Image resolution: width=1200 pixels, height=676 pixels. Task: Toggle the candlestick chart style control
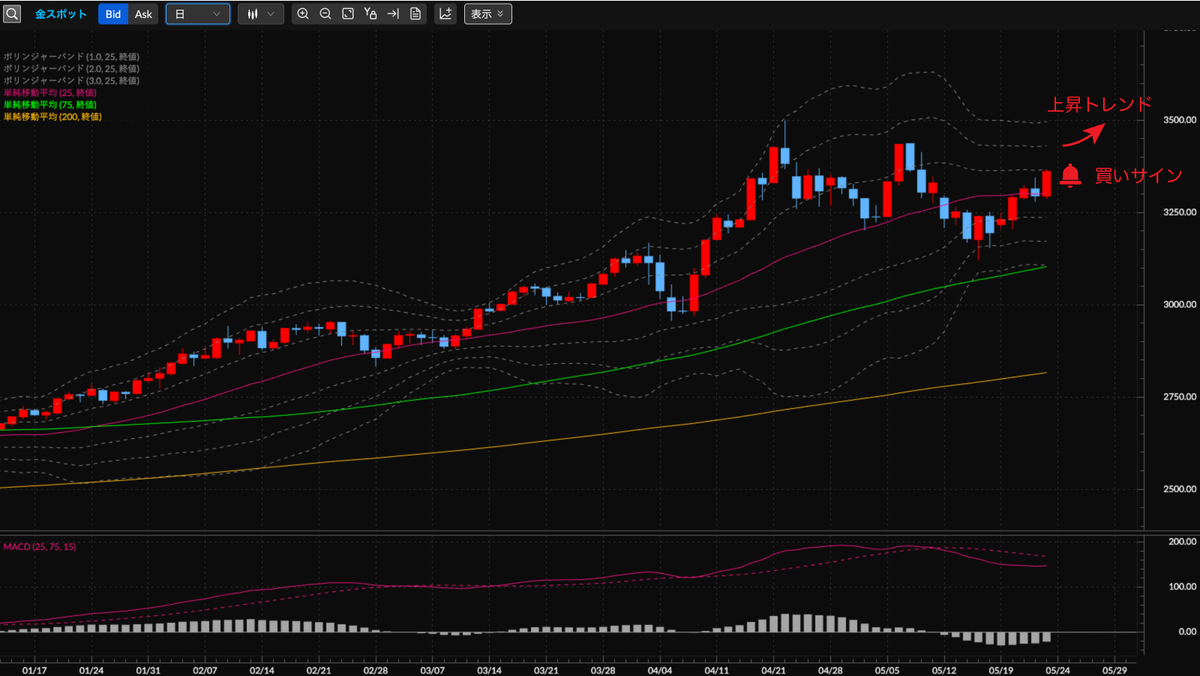(x=254, y=14)
